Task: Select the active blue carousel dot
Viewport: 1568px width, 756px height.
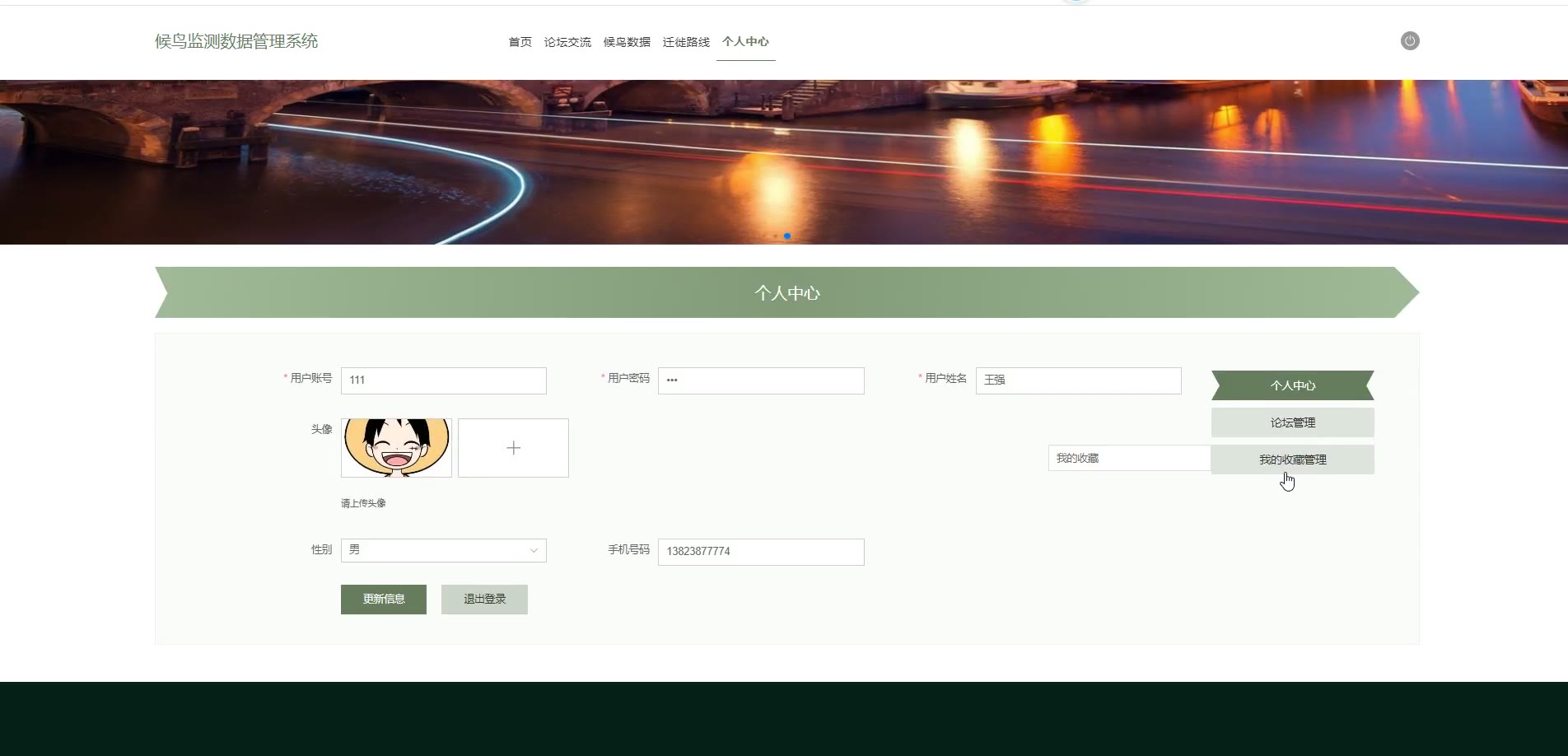Action: pyautogui.click(x=787, y=236)
